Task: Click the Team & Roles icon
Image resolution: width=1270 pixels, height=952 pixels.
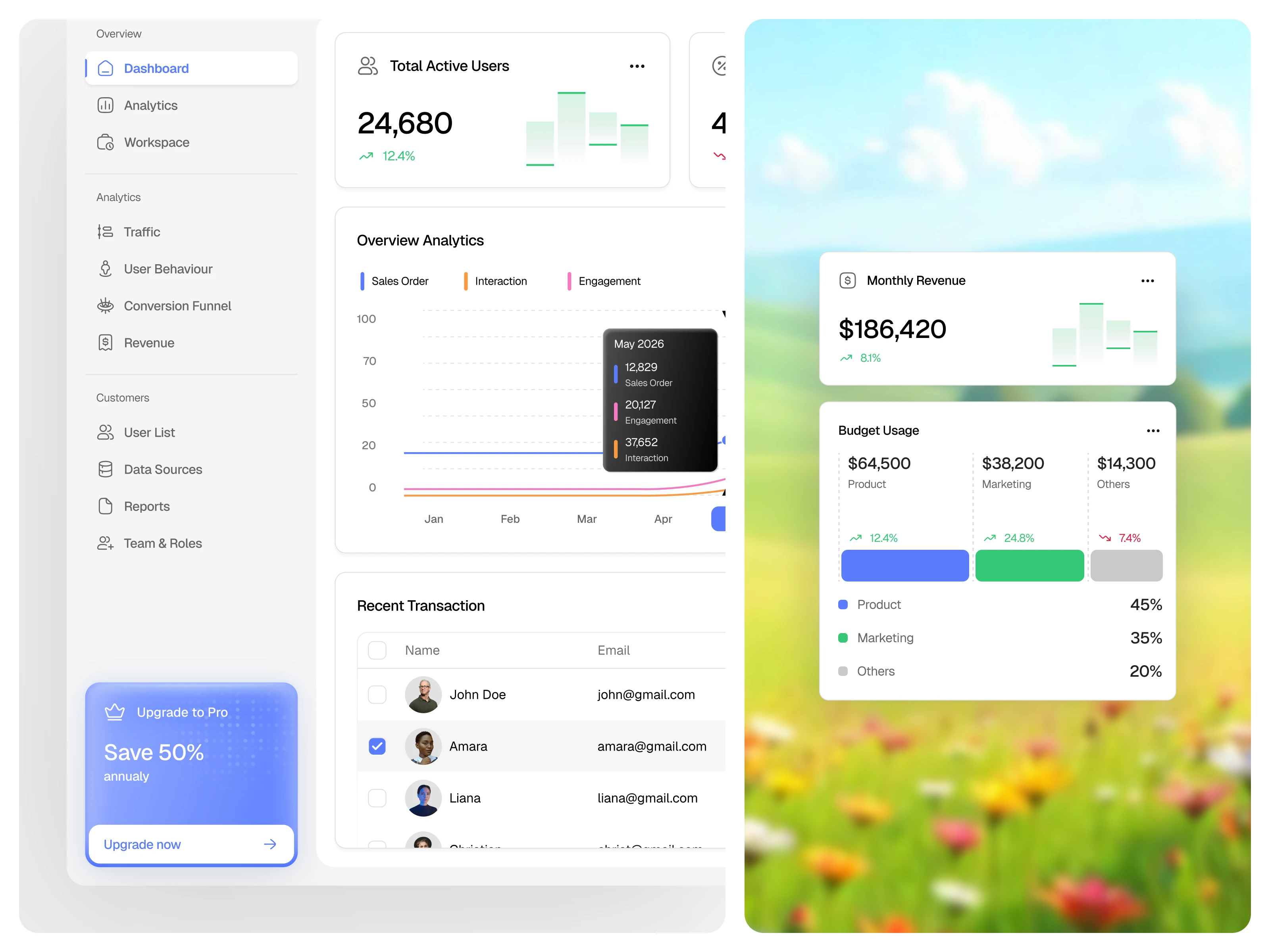Action: [x=105, y=543]
